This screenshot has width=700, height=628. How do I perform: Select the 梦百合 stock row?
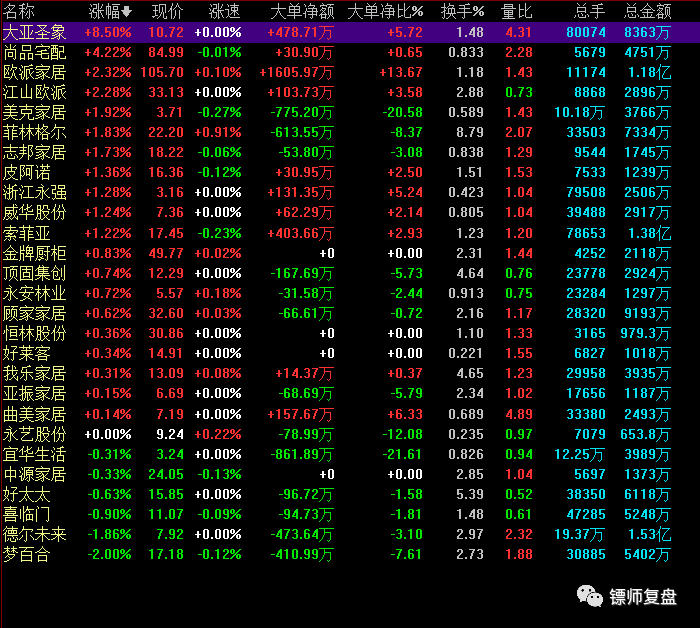click(x=350, y=554)
